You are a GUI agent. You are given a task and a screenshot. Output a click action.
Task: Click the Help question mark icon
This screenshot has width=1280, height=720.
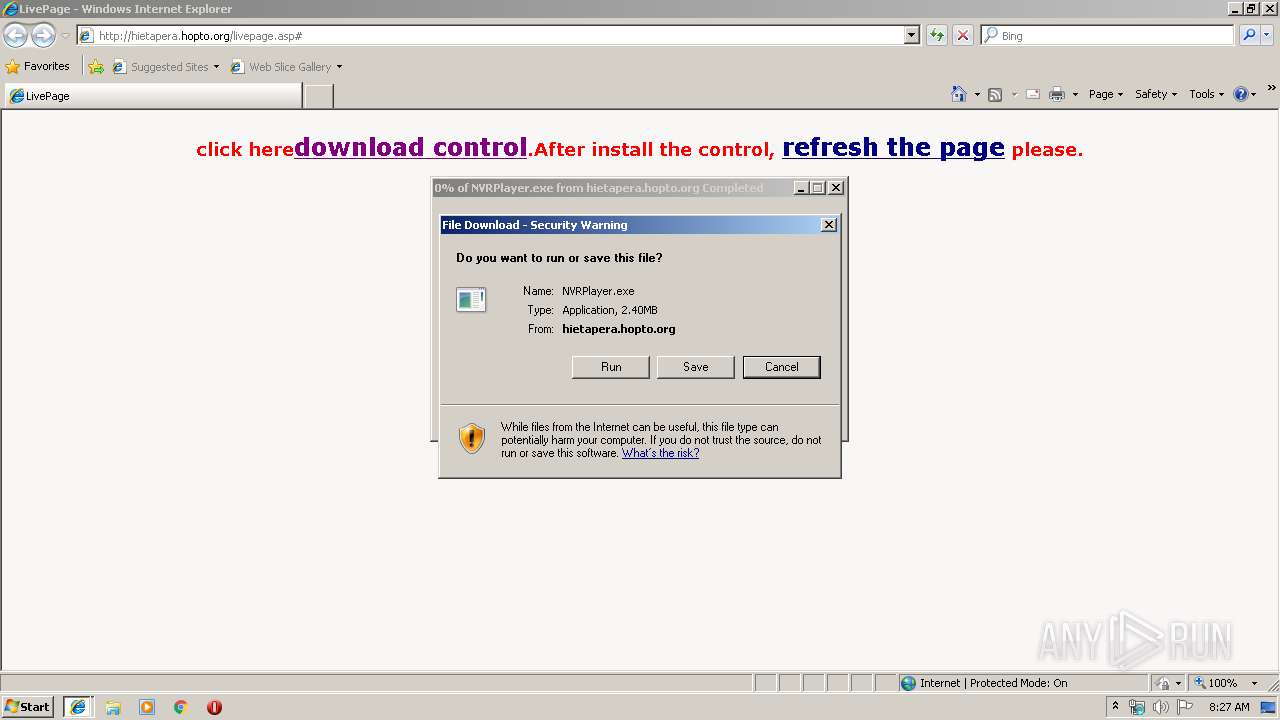click(x=1241, y=94)
